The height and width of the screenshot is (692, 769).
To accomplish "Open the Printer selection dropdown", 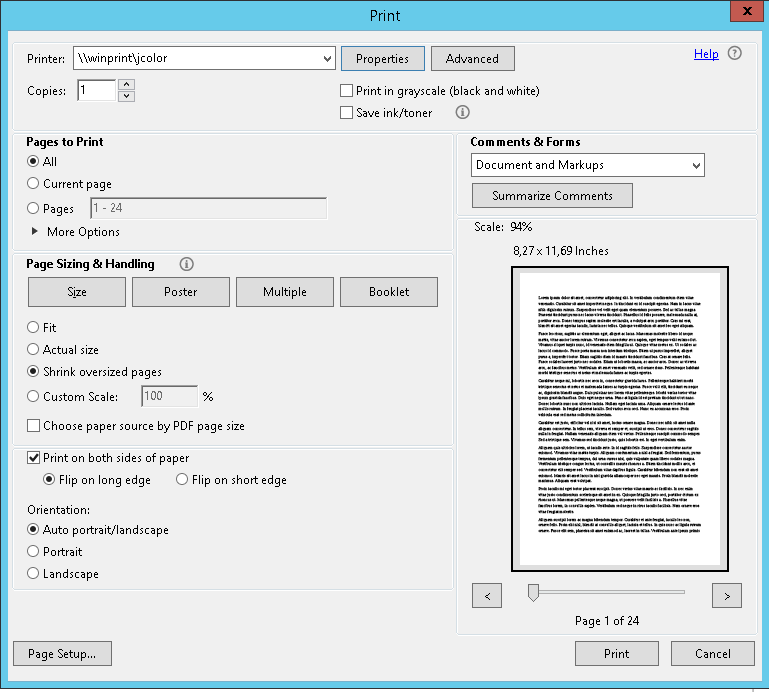I will click(x=327, y=59).
